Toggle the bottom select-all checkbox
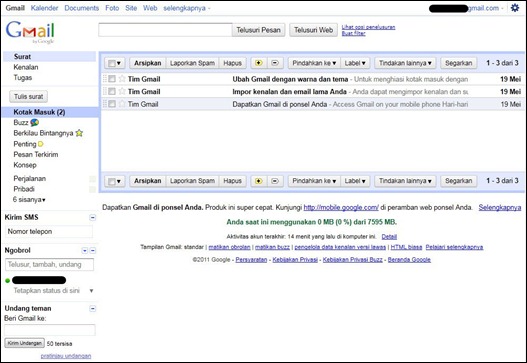The width and height of the screenshot is (527, 363). coord(112,182)
